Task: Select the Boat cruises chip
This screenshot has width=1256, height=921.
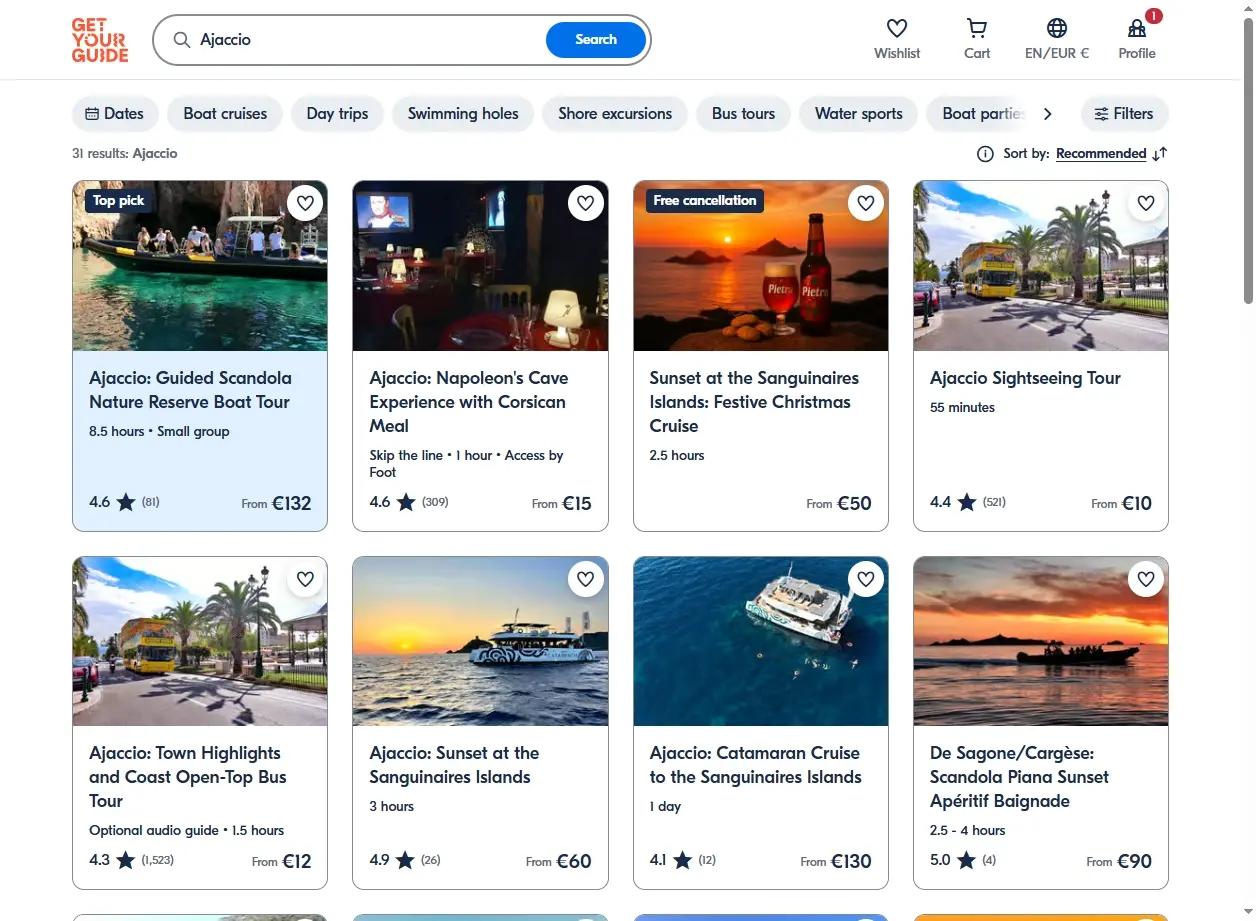Action: (225, 114)
